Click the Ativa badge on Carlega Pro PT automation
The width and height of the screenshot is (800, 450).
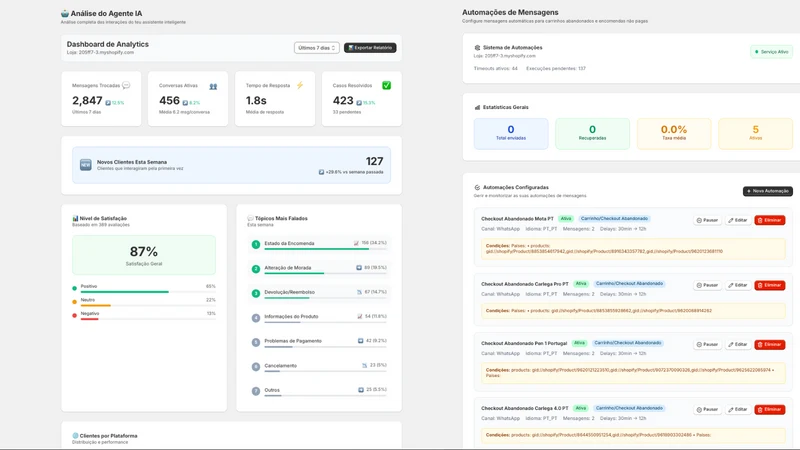(581, 284)
